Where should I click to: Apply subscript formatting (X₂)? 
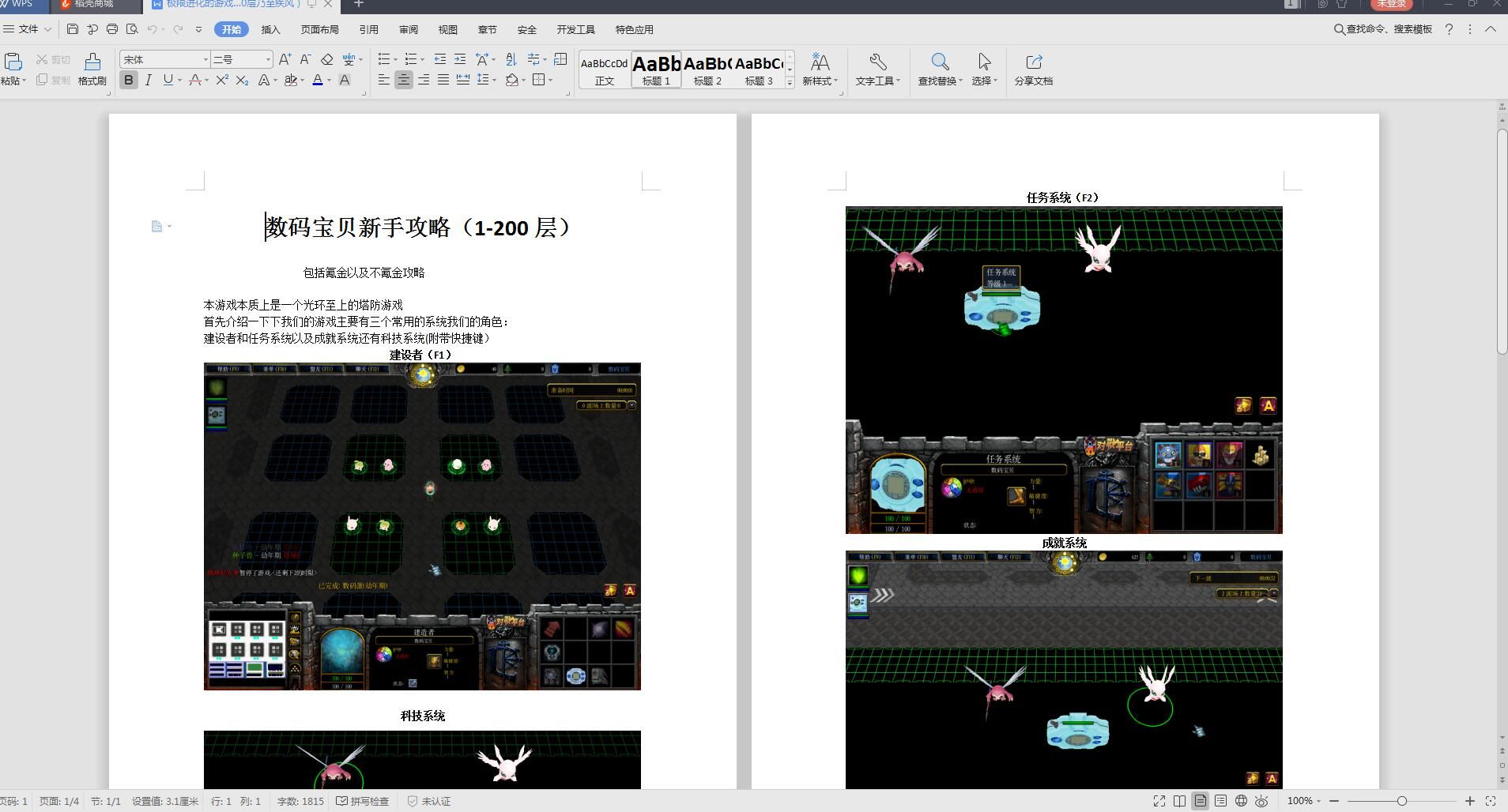[242, 80]
